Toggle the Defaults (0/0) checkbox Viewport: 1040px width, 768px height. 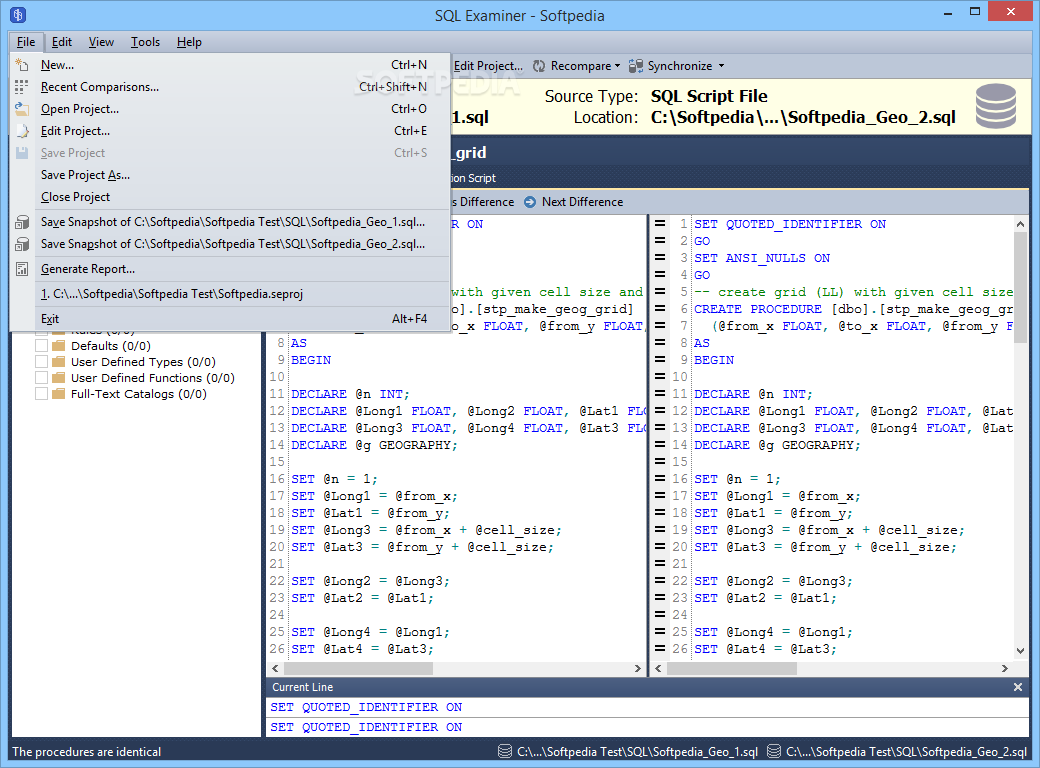(x=41, y=346)
